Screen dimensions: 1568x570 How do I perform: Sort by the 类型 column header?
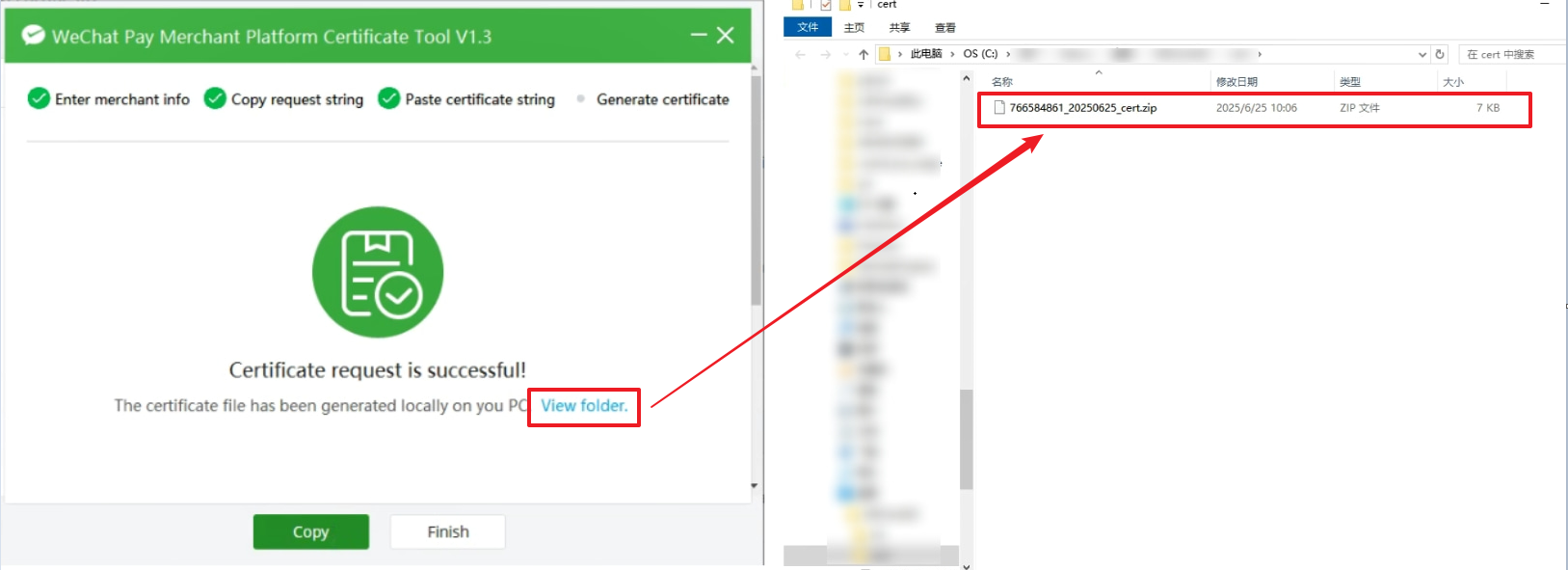point(1350,82)
